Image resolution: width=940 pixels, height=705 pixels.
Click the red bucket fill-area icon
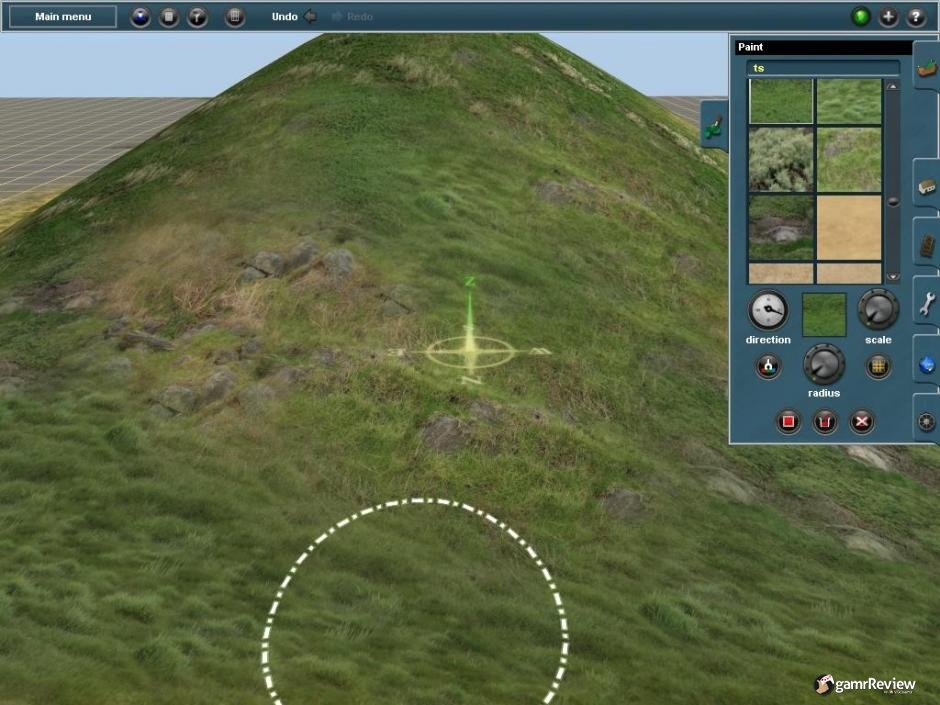825,422
